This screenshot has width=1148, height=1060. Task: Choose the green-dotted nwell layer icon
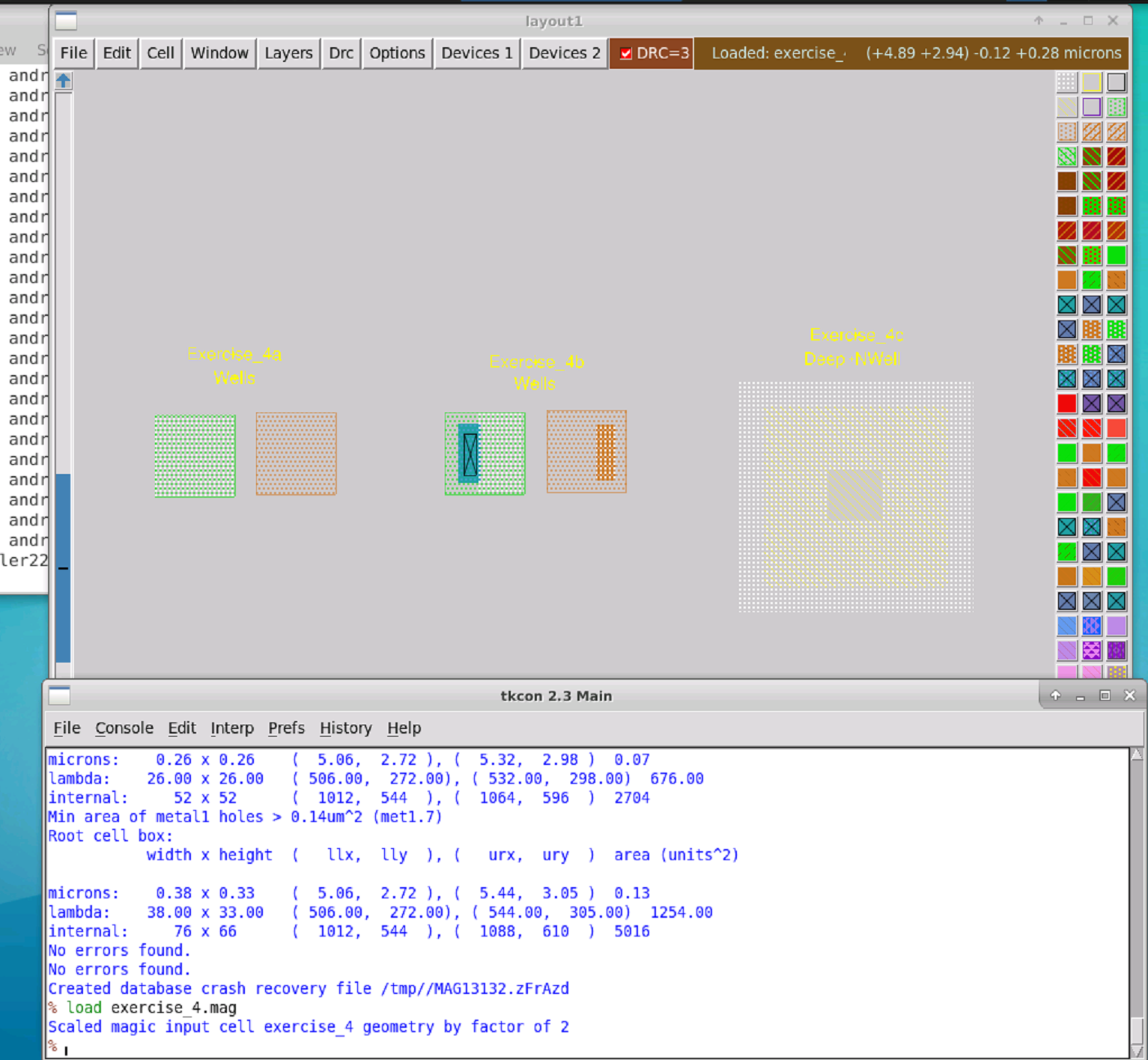coord(1116,107)
